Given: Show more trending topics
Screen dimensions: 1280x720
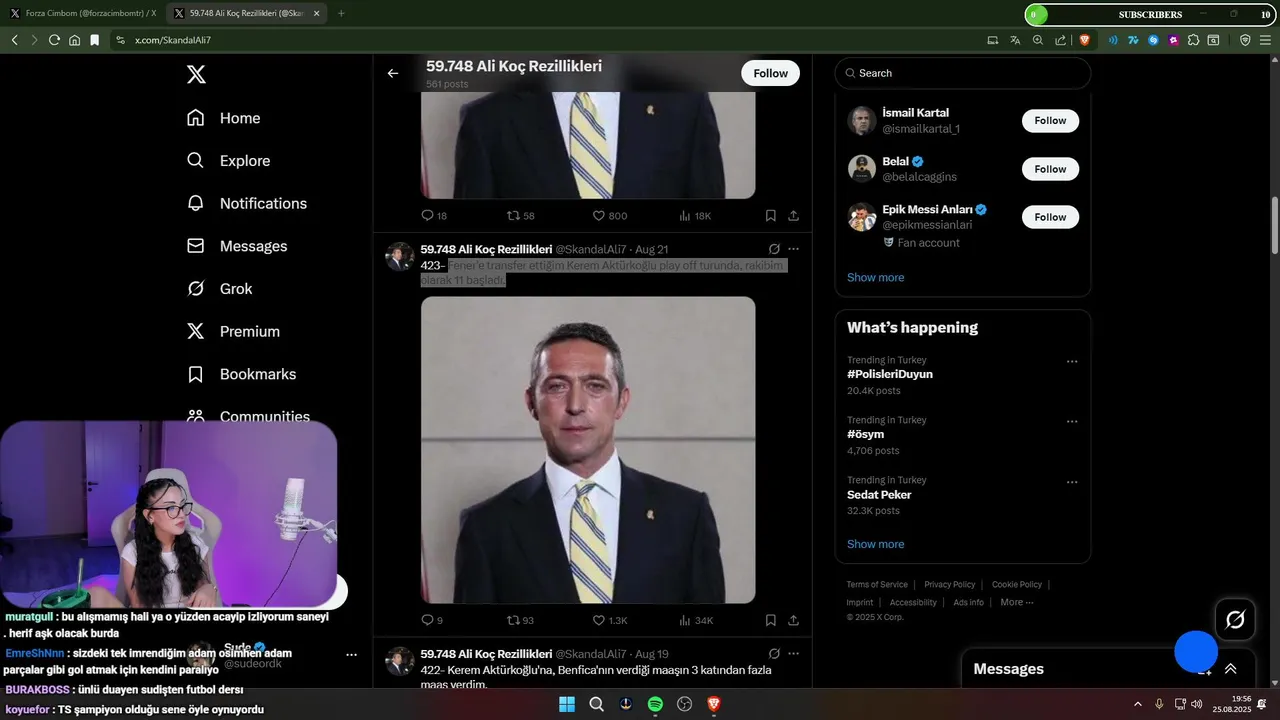Looking at the screenshot, I should tap(875, 544).
